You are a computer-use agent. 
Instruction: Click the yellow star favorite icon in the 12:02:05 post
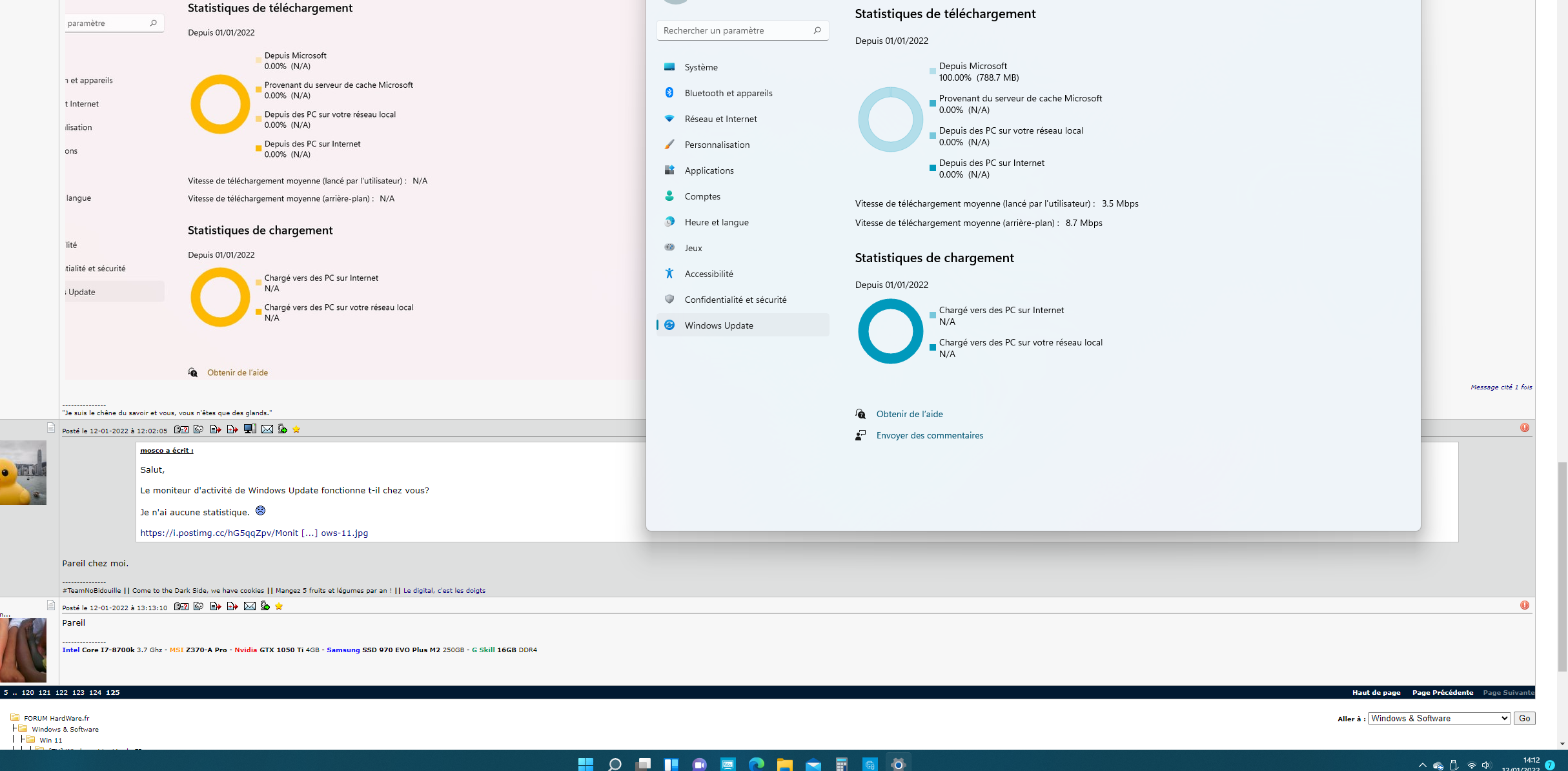click(x=296, y=429)
